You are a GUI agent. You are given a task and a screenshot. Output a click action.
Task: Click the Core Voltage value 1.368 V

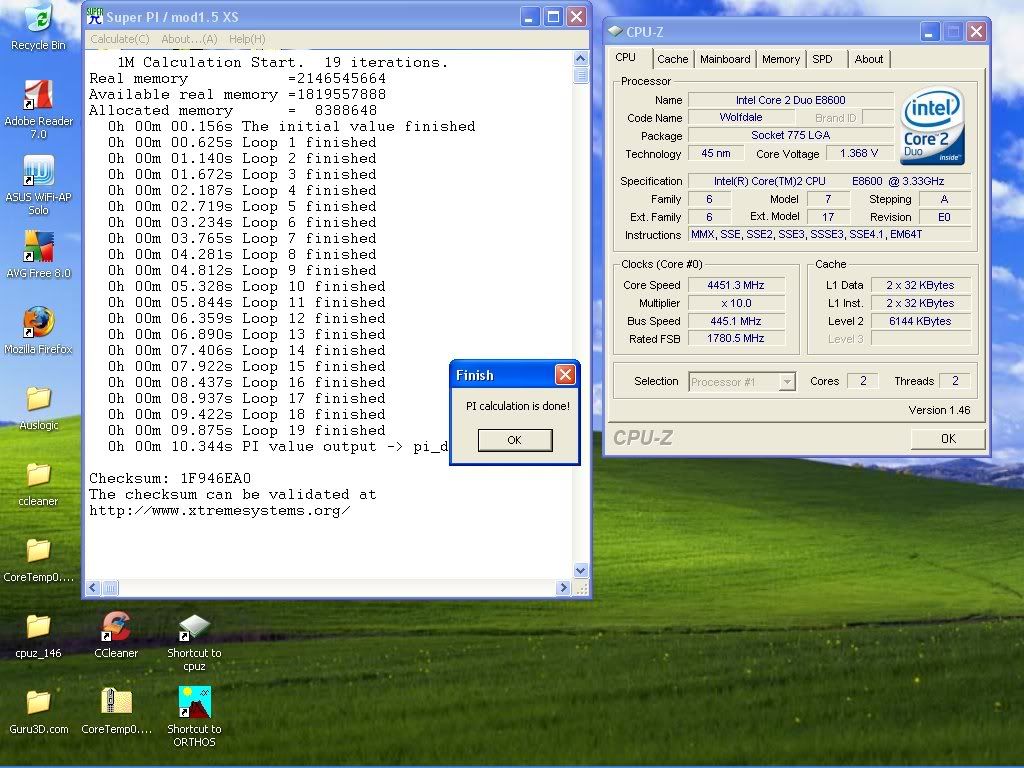[x=859, y=153]
